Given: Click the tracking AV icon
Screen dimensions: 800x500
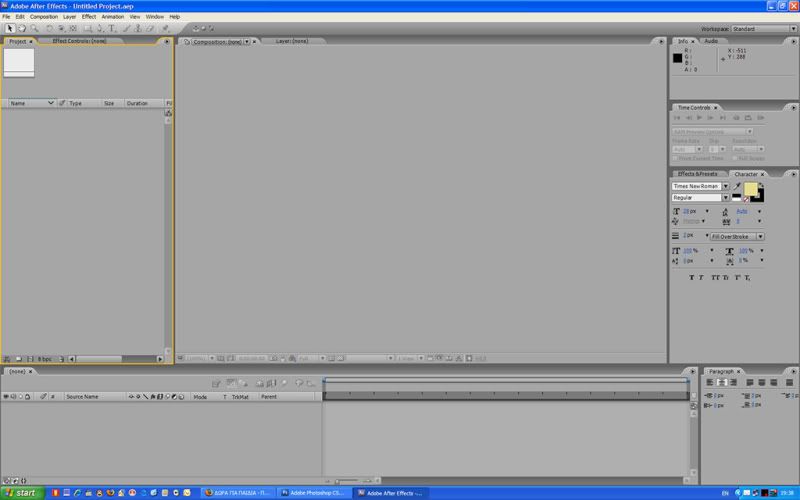Looking at the screenshot, I should coord(726,221).
